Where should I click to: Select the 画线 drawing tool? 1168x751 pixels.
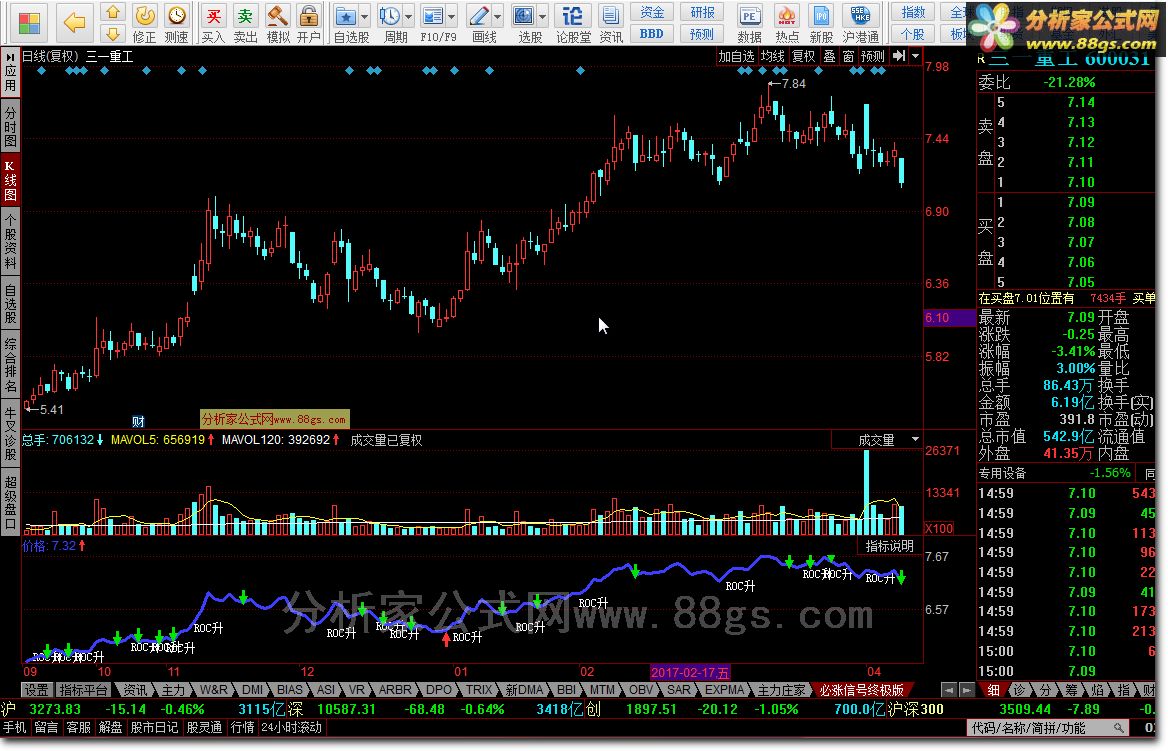[480, 23]
